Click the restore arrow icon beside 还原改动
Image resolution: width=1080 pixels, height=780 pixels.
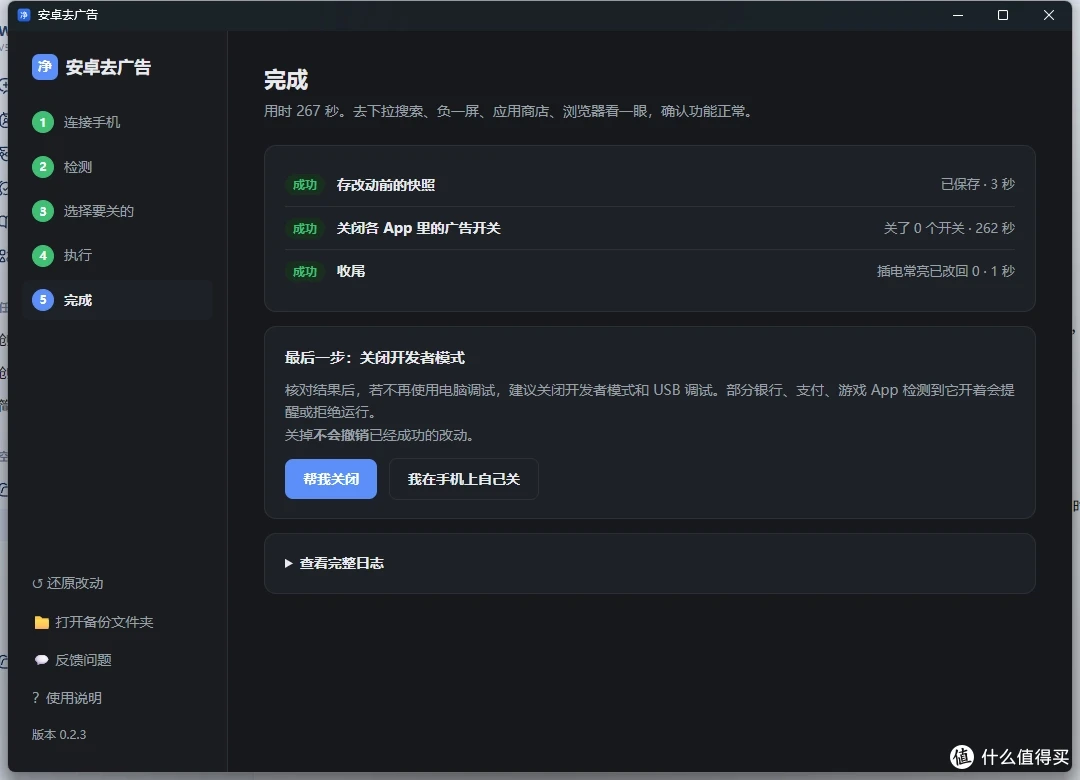37,584
